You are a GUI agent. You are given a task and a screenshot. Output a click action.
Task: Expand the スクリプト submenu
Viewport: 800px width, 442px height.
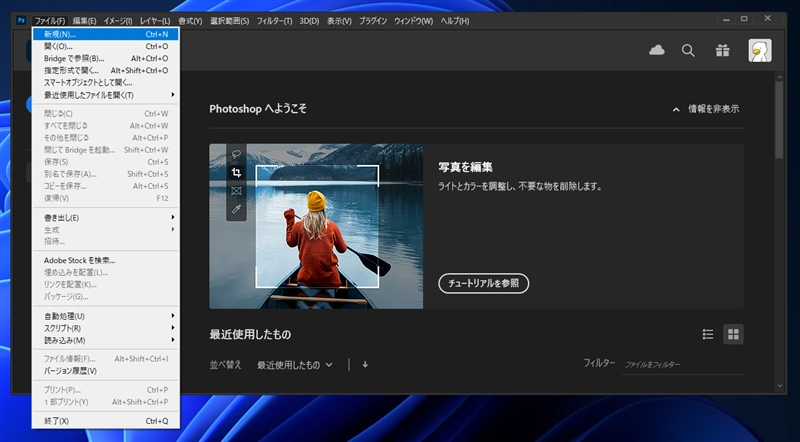[x=106, y=328]
